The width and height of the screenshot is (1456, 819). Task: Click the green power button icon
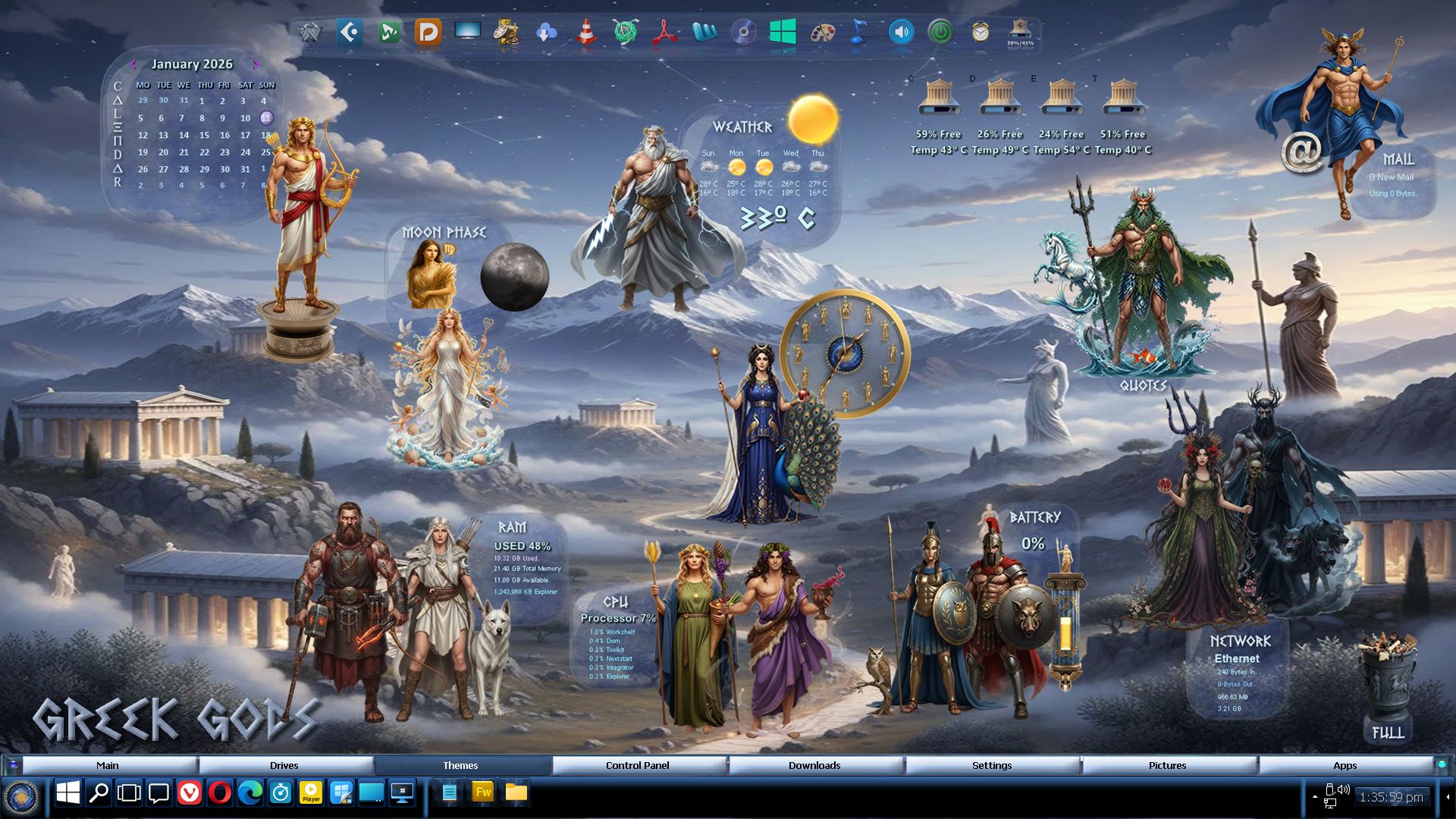pos(940,33)
